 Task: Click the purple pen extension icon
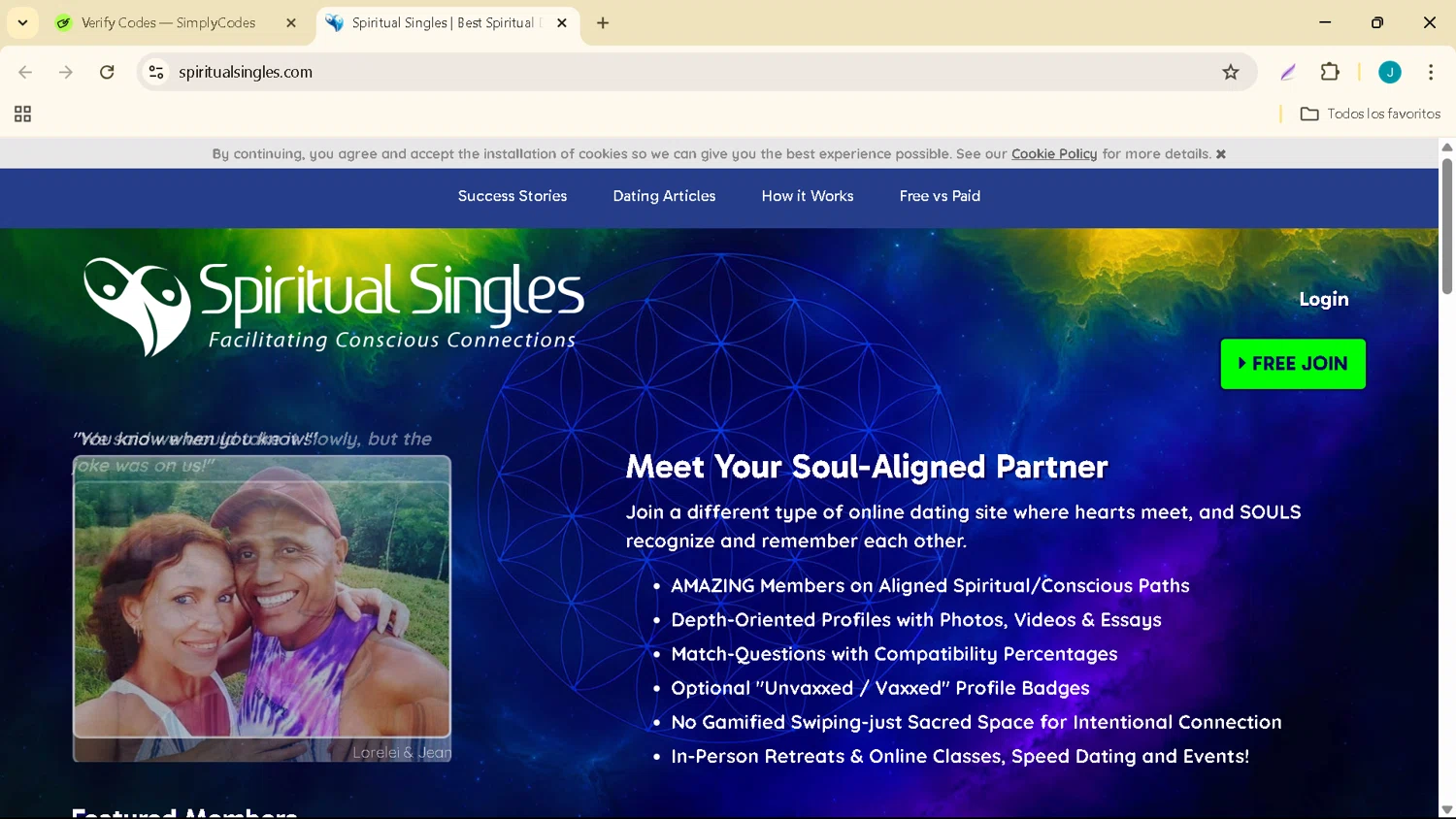1288,72
